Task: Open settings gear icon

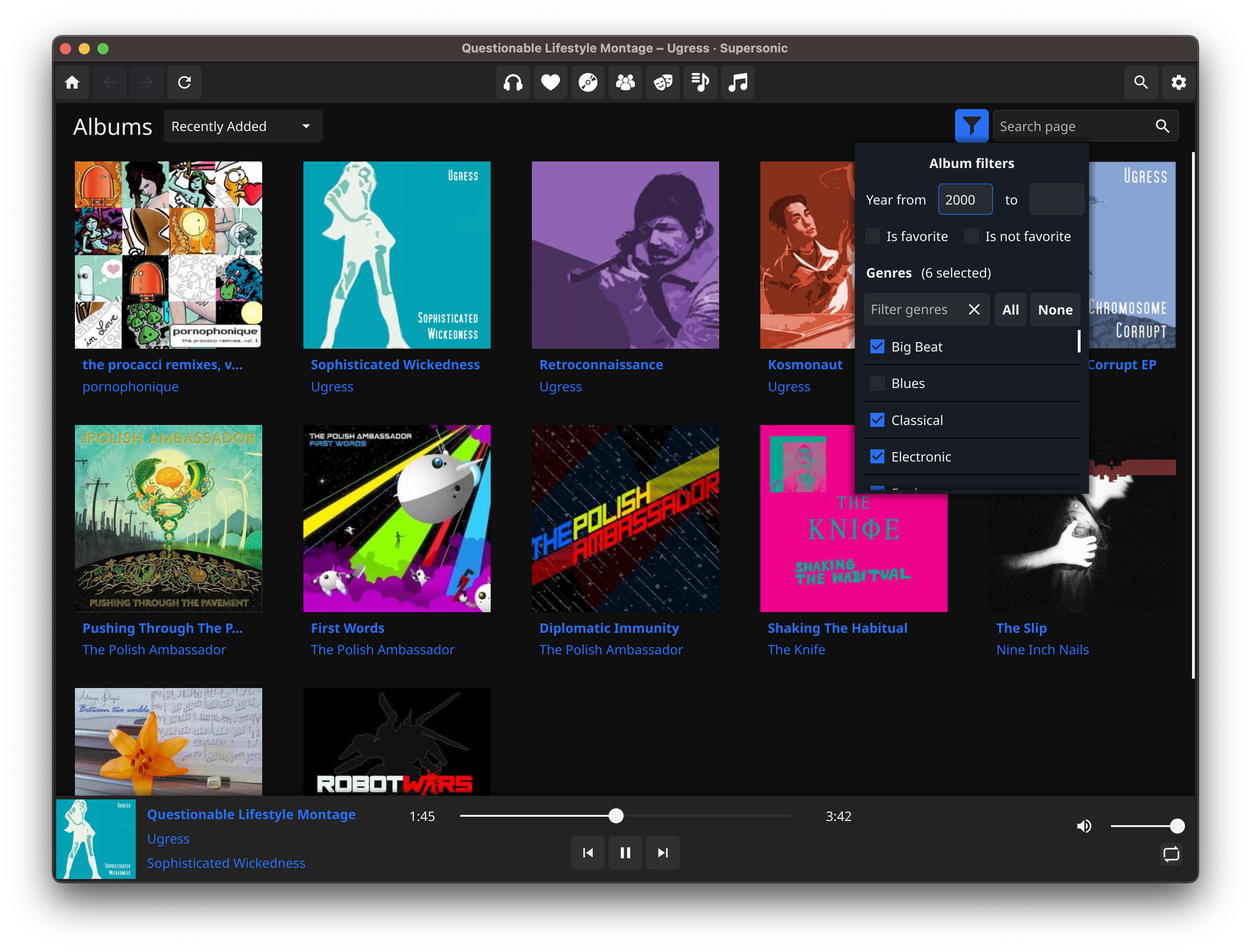Action: point(1178,83)
